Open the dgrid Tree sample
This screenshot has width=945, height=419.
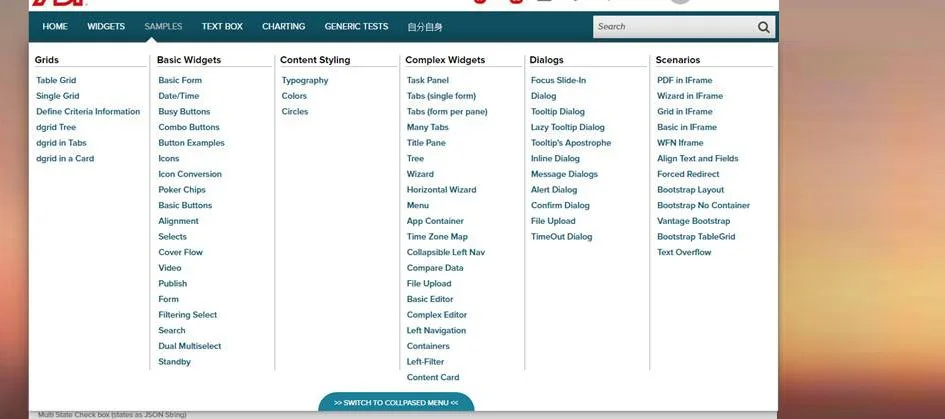56,127
